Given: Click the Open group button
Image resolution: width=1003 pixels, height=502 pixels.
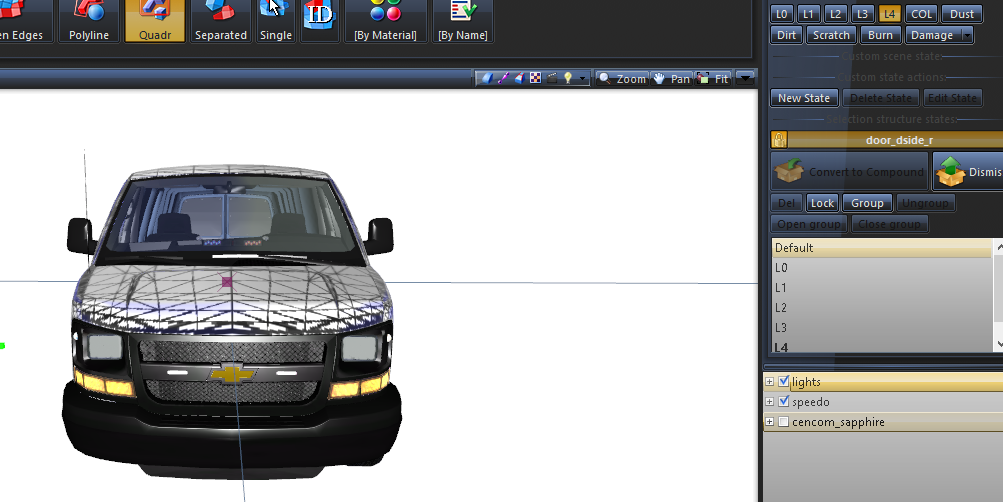Looking at the screenshot, I should (809, 224).
